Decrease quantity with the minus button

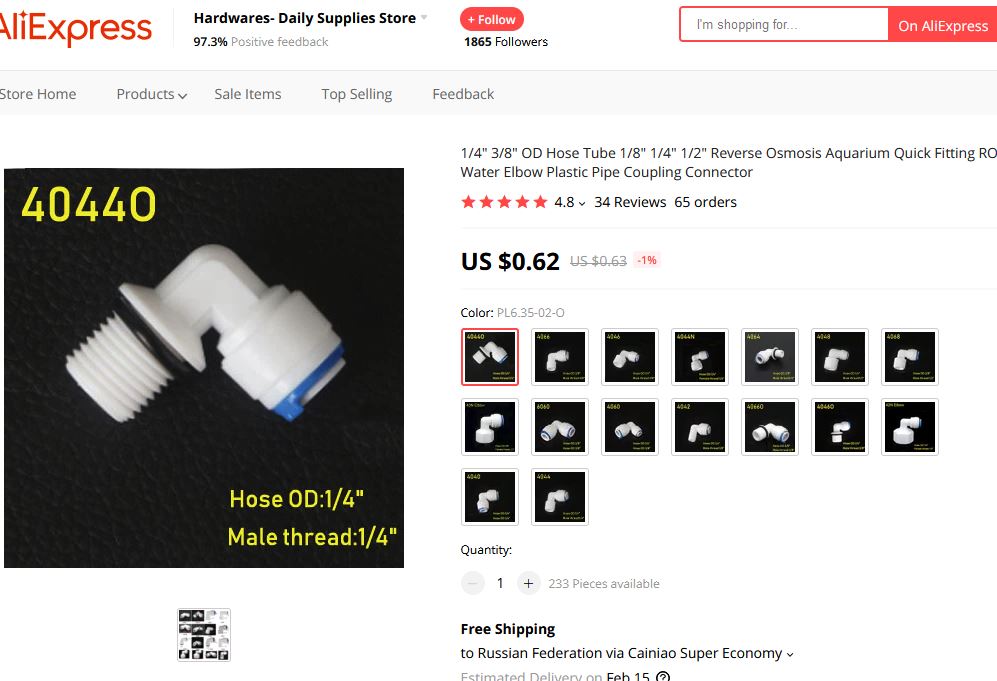click(472, 583)
